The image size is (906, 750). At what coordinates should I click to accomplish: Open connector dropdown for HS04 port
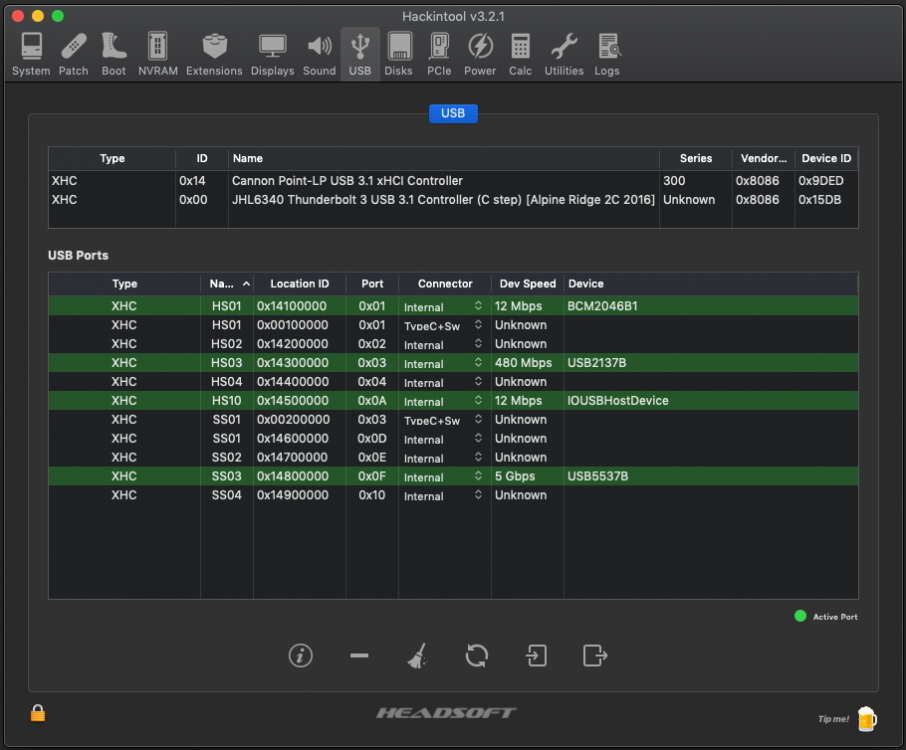(x=444, y=382)
